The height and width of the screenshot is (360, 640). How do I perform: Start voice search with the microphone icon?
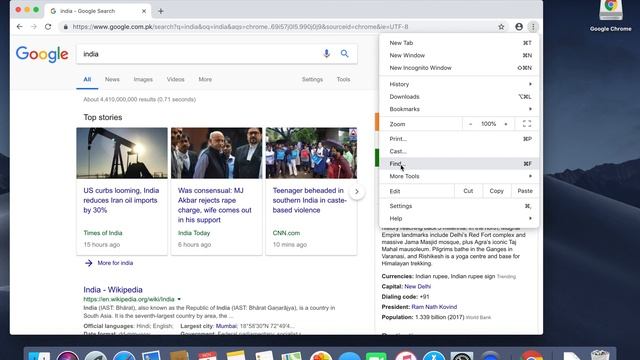tap(326, 54)
